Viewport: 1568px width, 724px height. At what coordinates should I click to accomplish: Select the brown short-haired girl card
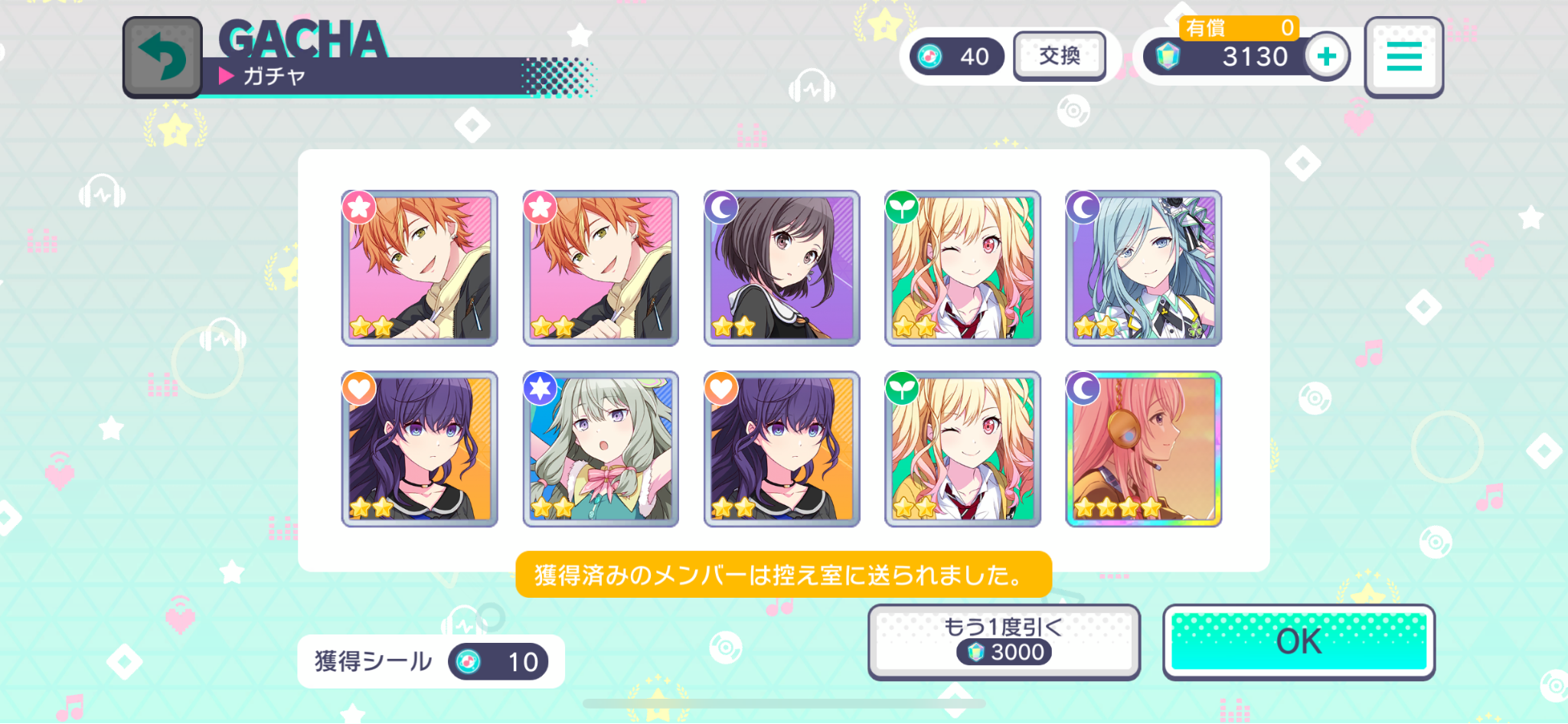point(782,269)
